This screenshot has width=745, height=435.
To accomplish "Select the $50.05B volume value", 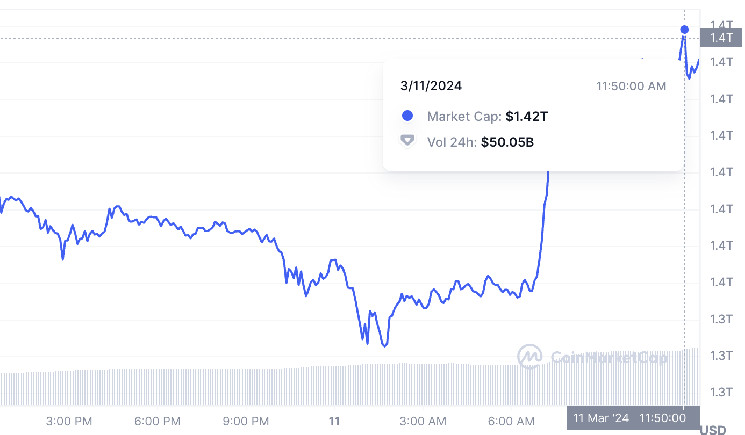I will pyautogui.click(x=507, y=142).
